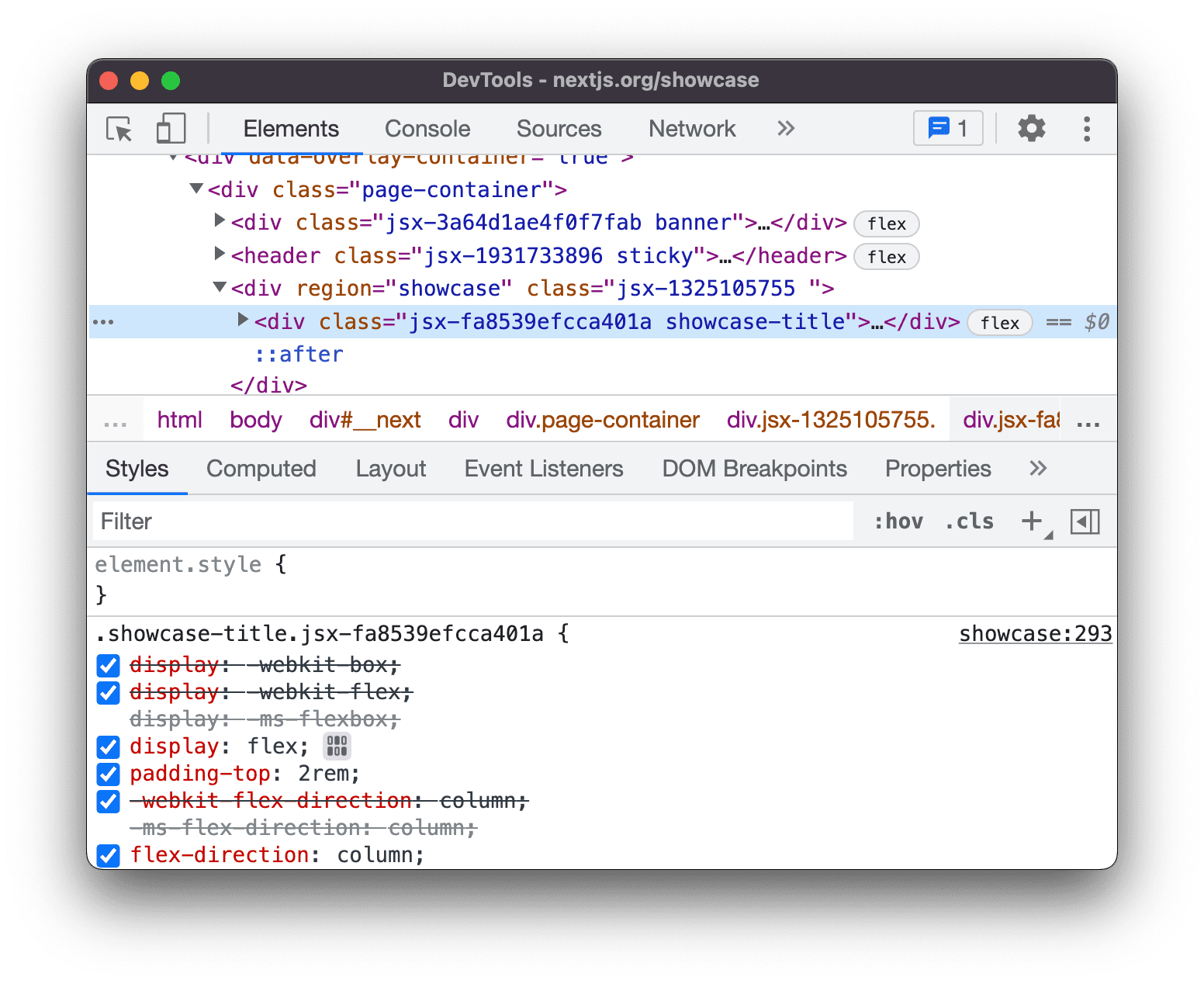Toggle element states with the :hov button
Image resolution: width=1204 pixels, height=984 pixels.
click(x=898, y=521)
